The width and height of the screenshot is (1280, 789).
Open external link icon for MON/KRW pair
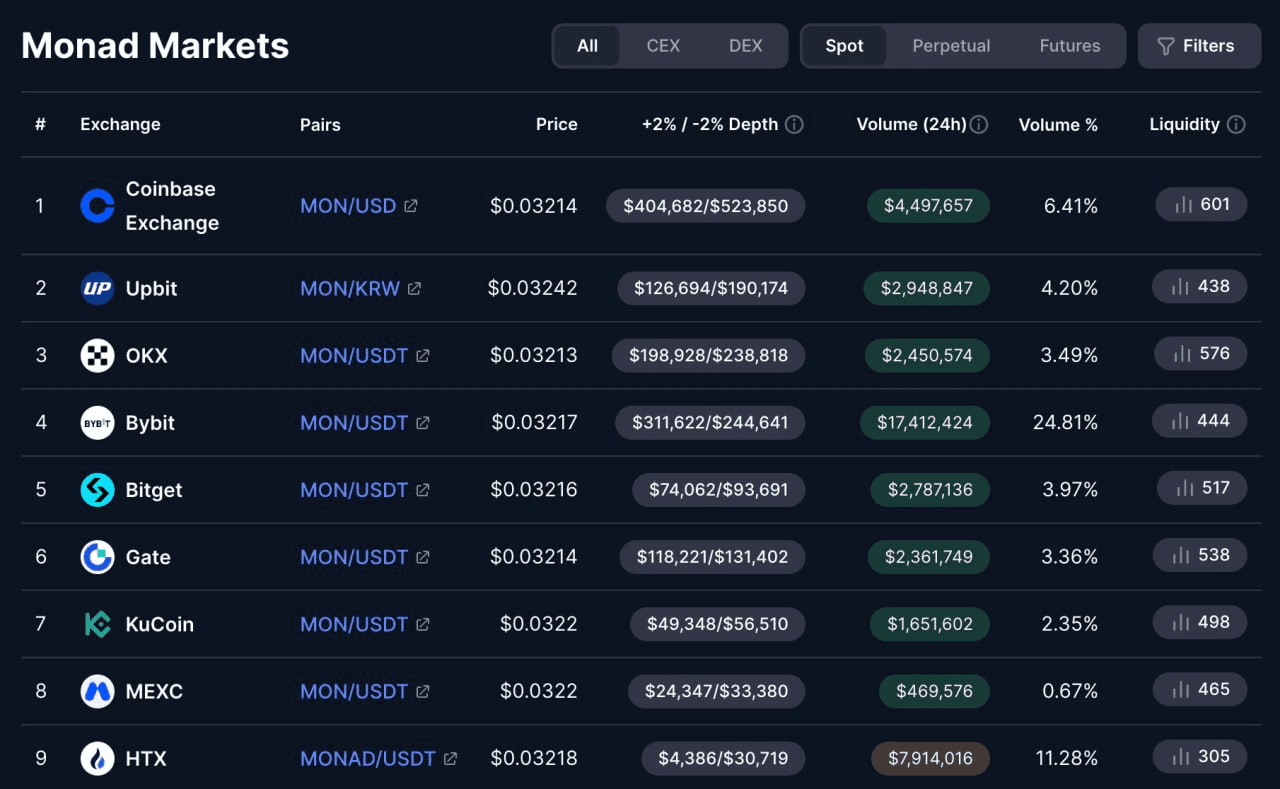pos(414,289)
